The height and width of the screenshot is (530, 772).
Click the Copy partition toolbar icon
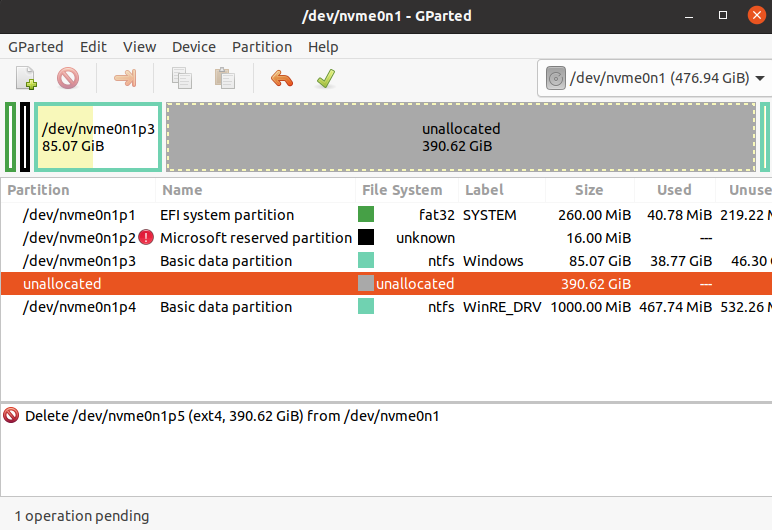coord(182,78)
